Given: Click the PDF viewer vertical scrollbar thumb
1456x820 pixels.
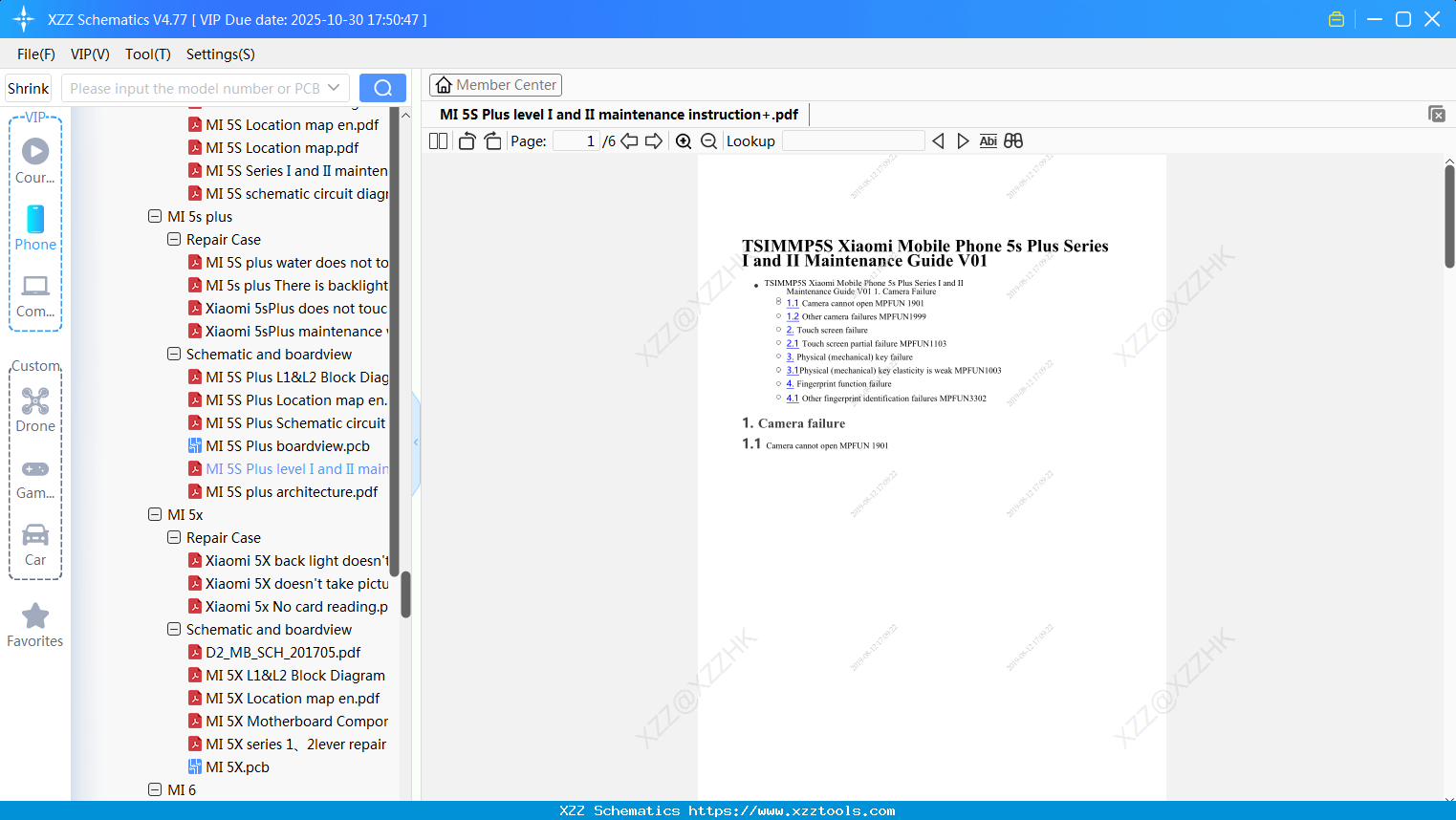Looking at the screenshot, I should pyautogui.click(x=1449, y=216).
